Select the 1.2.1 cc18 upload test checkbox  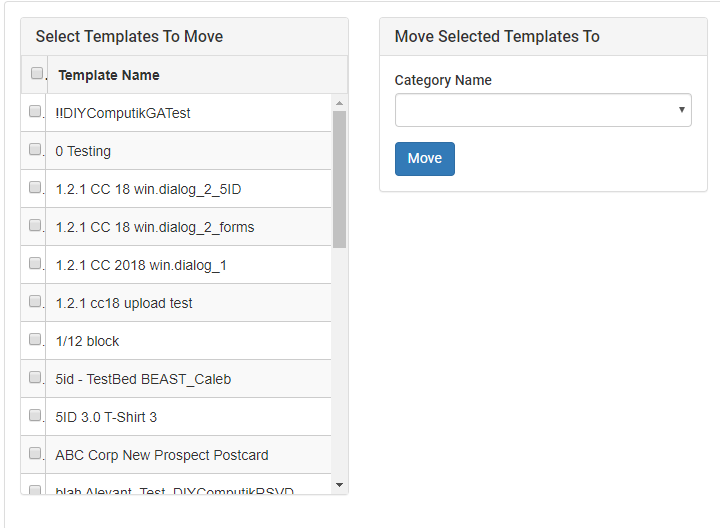pyautogui.click(x=35, y=301)
